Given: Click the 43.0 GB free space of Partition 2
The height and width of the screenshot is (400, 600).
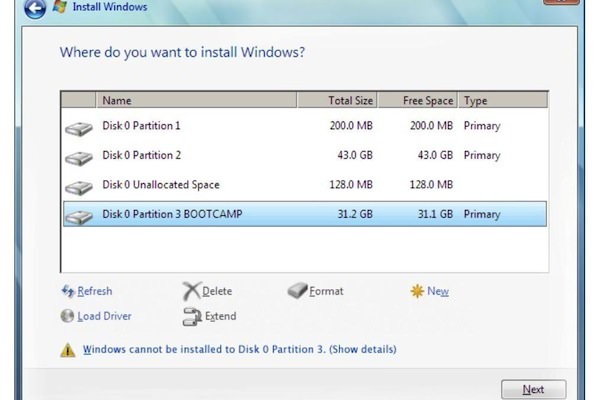Looking at the screenshot, I should coord(435,155).
